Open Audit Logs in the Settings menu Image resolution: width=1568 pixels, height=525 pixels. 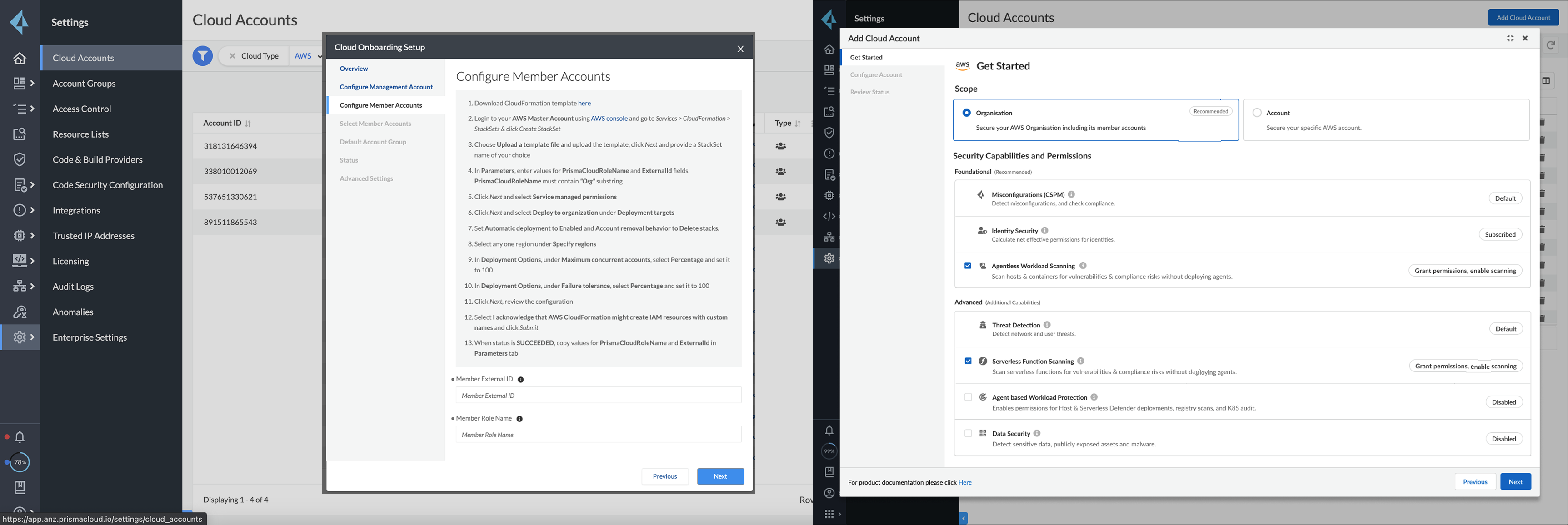pyautogui.click(x=73, y=287)
